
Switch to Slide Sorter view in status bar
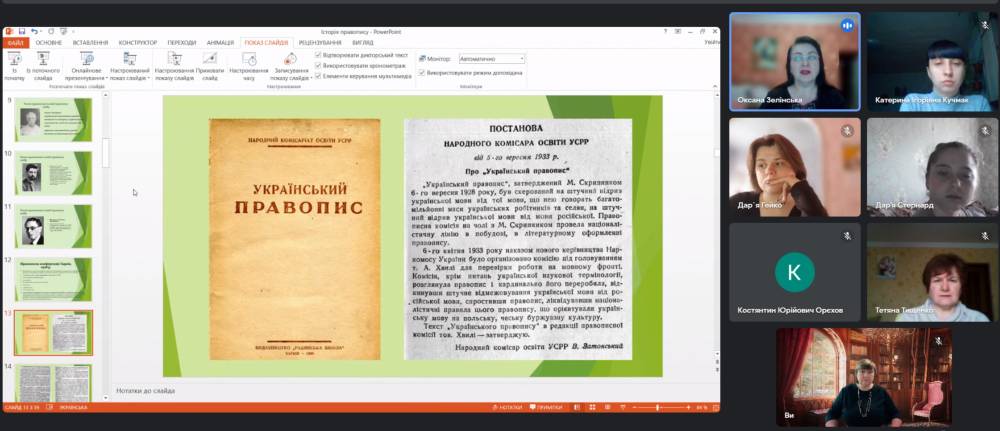tap(593, 407)
